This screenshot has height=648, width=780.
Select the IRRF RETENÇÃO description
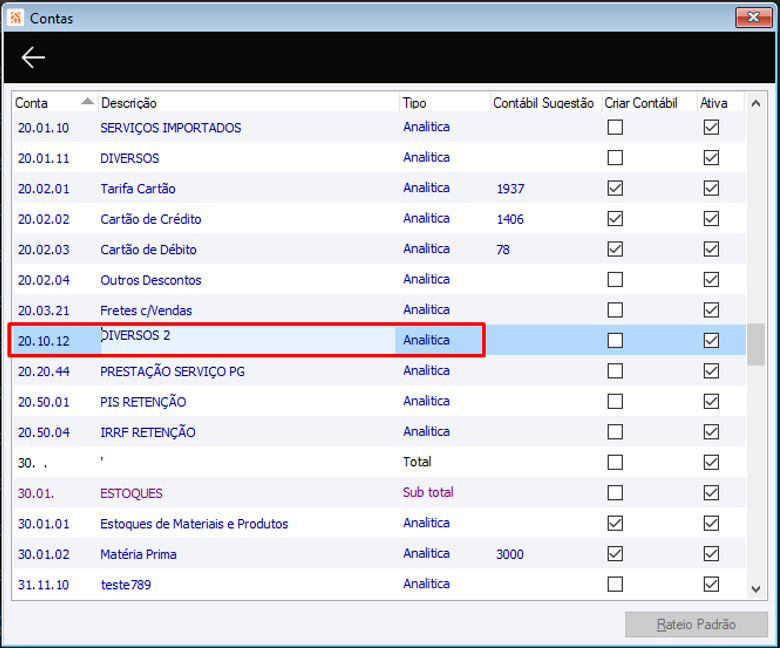pyautogui.click(x=148, y=432)
